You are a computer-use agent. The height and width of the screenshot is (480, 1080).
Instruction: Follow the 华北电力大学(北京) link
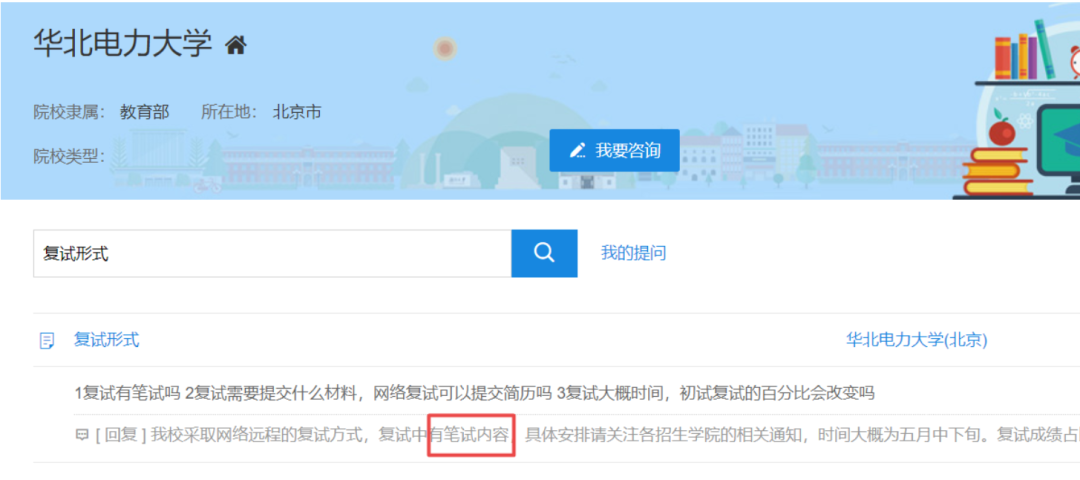pyautogui.click(x=916, y=340)
